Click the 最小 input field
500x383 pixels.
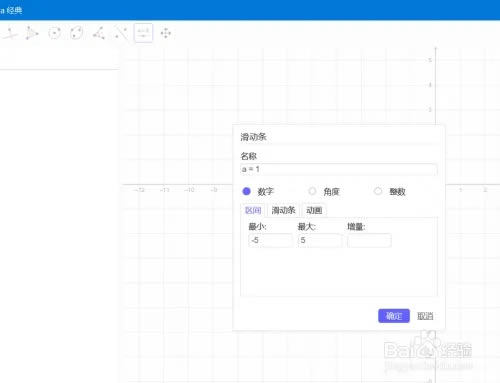pyautogui.click(x=271, y=240)
